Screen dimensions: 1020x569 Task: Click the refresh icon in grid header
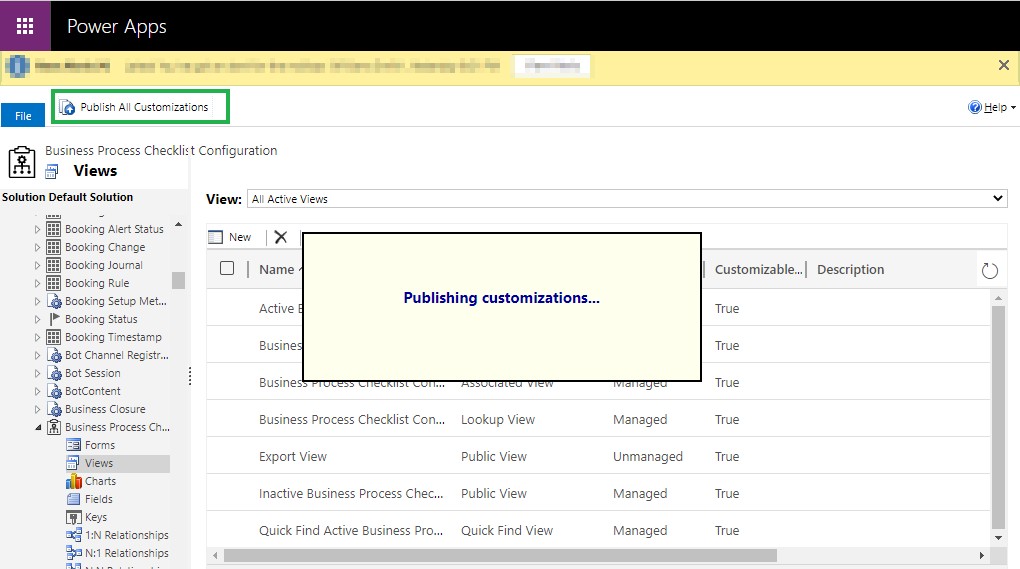click(990, 270)
